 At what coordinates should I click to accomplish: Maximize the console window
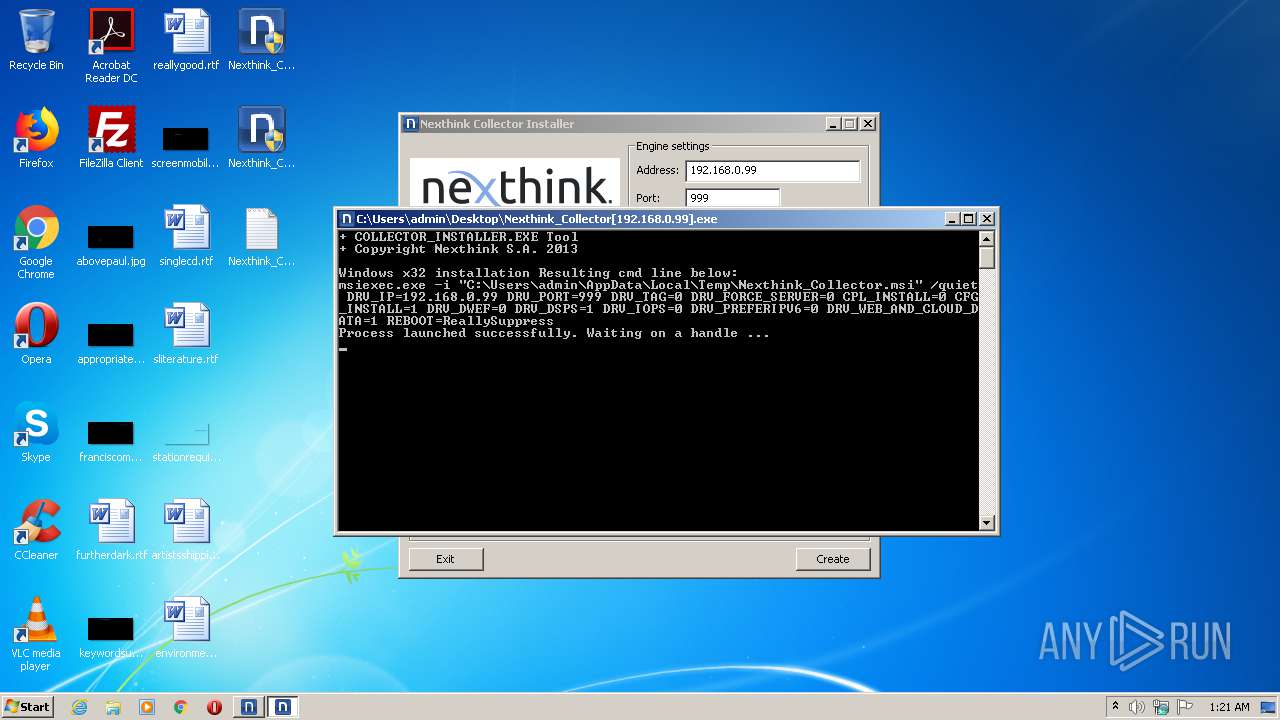click(968, 219)
